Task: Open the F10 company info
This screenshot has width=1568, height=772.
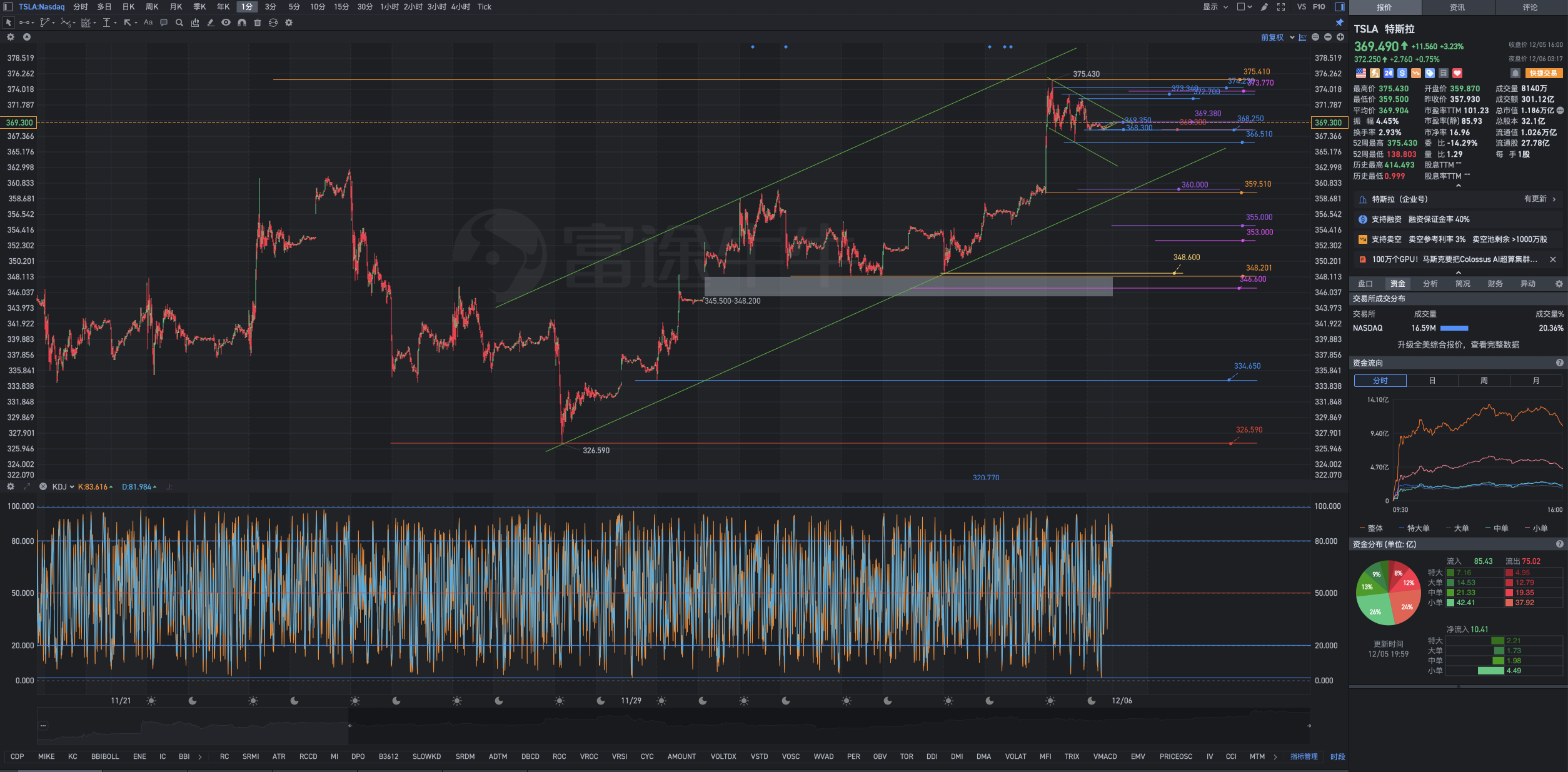Action: coord(1319,7)
